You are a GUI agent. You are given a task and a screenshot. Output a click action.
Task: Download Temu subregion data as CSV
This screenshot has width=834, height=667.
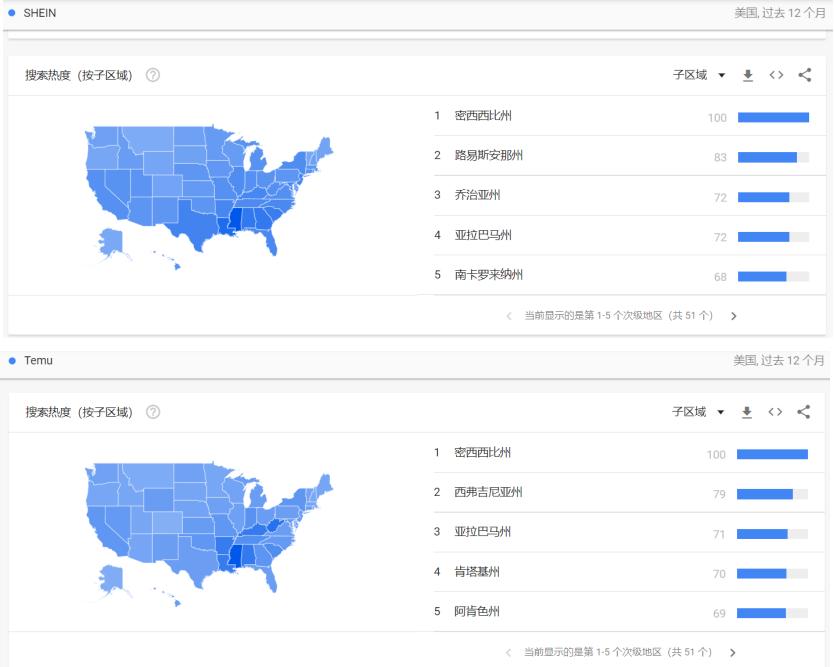pyautogui.click(x=747, y=412)
